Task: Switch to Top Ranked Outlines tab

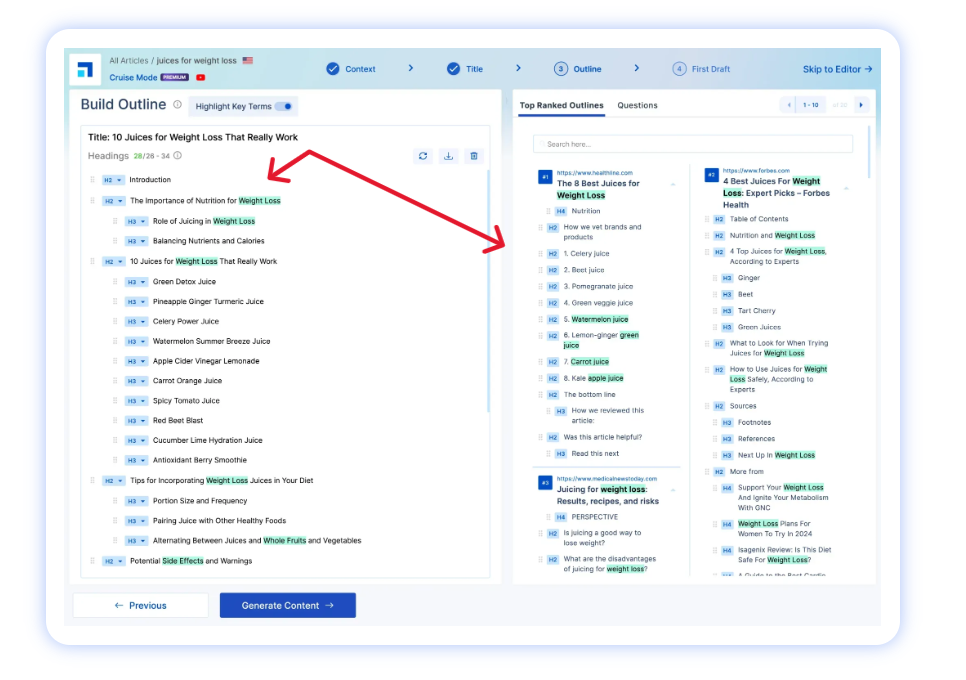Action: click(561, 105)
